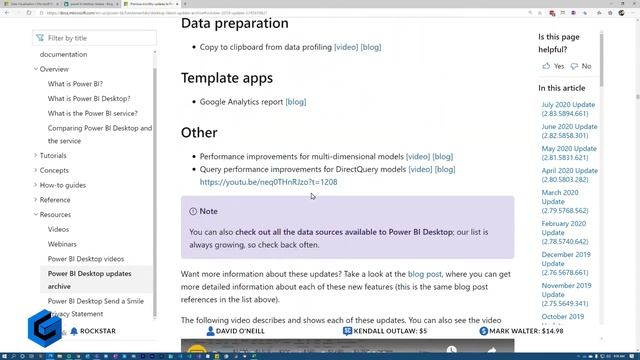The width and height of the screenshot is (640, 360).
Task: Open What is Power BI Desktop? page
Action: [x=89, y=98]
